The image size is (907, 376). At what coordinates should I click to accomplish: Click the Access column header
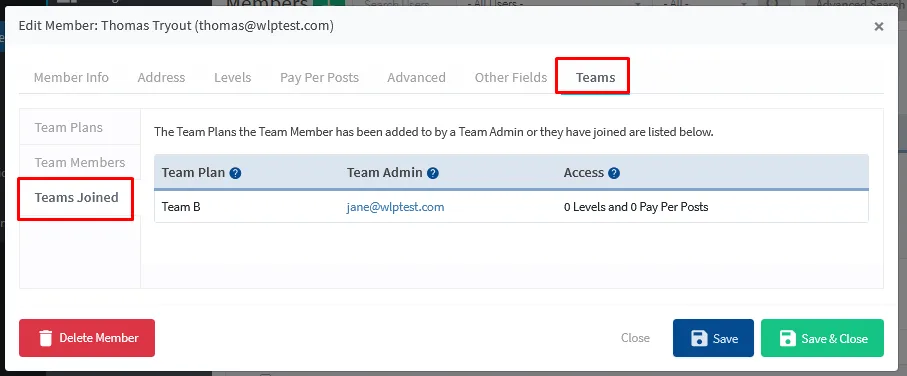pos(584,172)
